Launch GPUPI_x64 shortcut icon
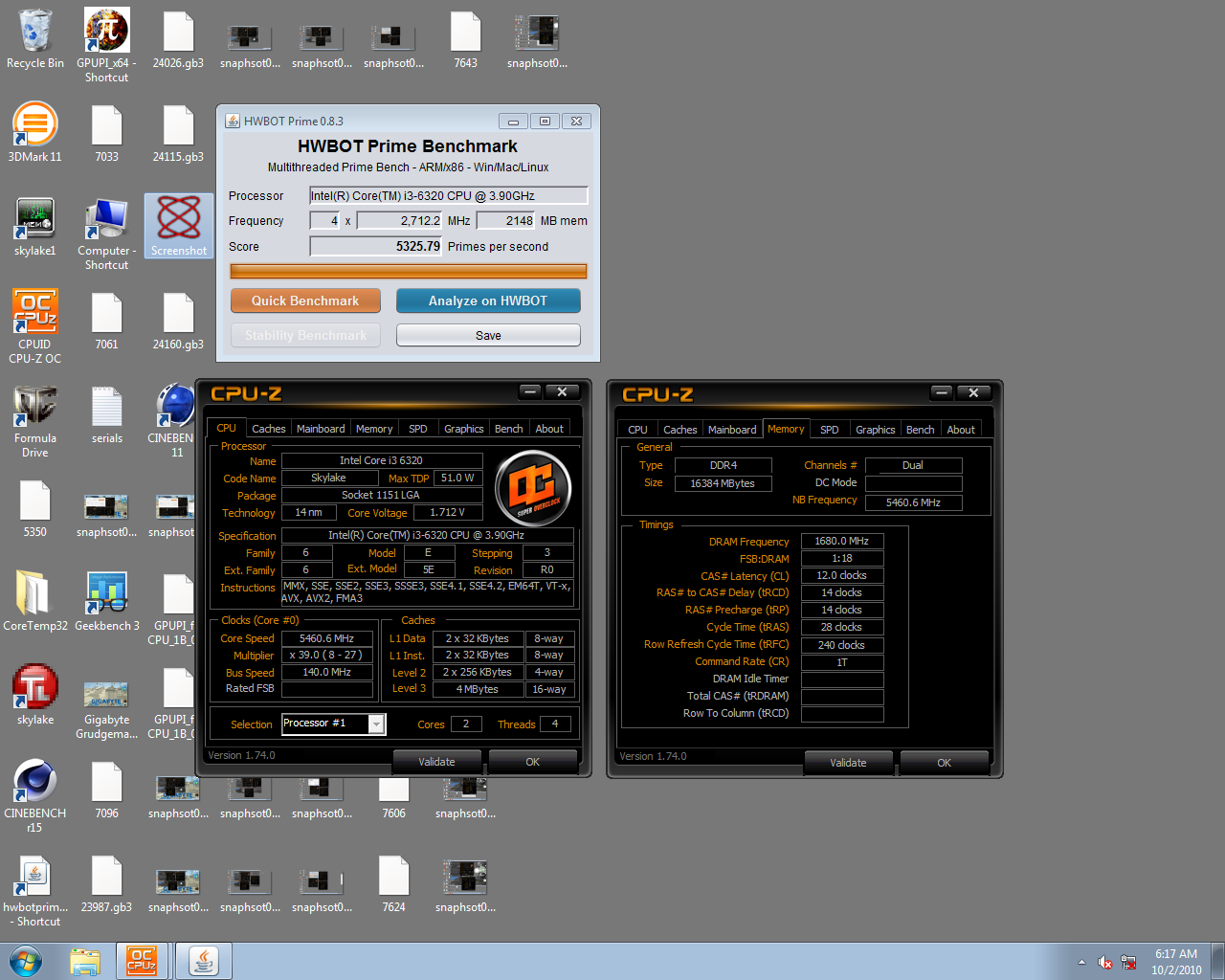1225x980 pixels. click(106, 45)
